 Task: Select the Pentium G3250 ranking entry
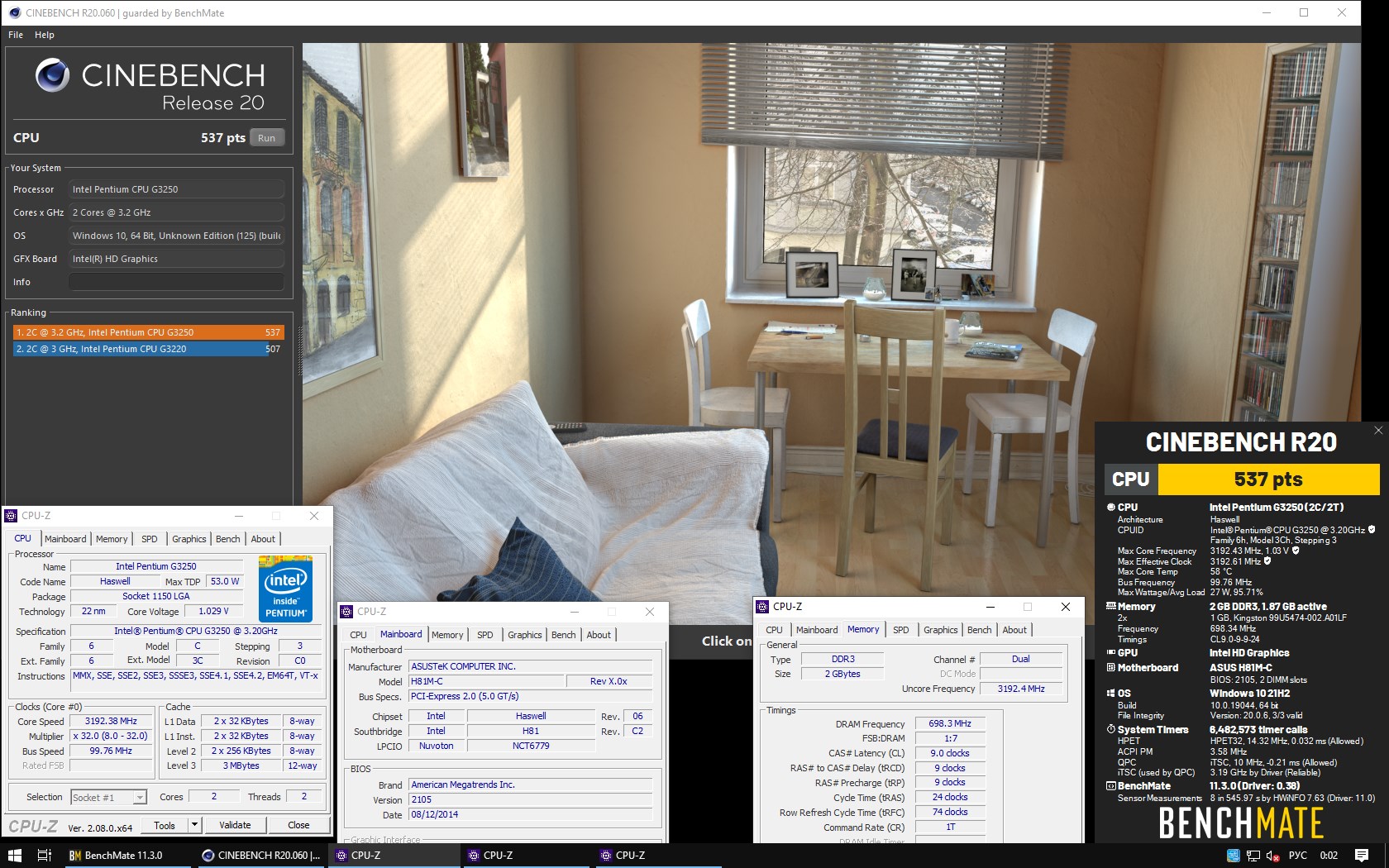pyautogui.click(x=148, y=332)
